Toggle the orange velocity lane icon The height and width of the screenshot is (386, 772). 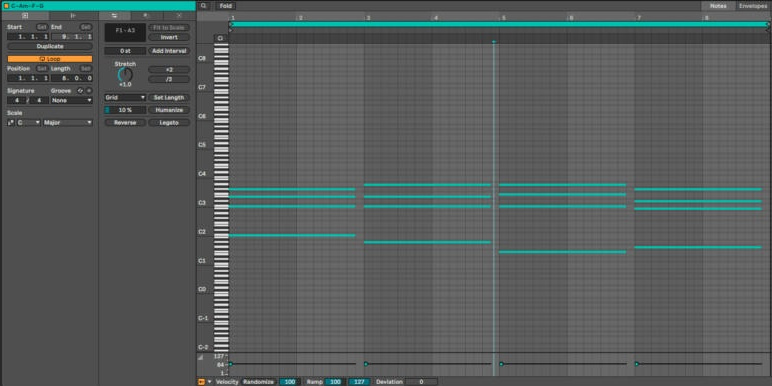(x=201, y=382)
